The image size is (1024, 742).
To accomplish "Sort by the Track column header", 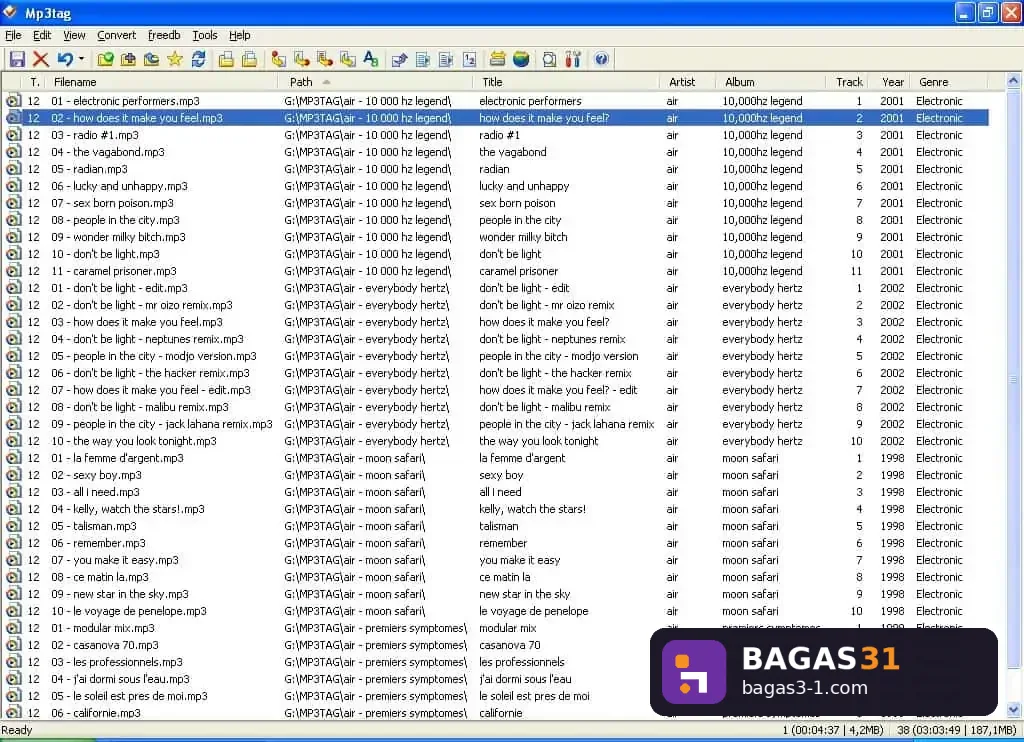I will pyautogui.click(x=848, y=82).
